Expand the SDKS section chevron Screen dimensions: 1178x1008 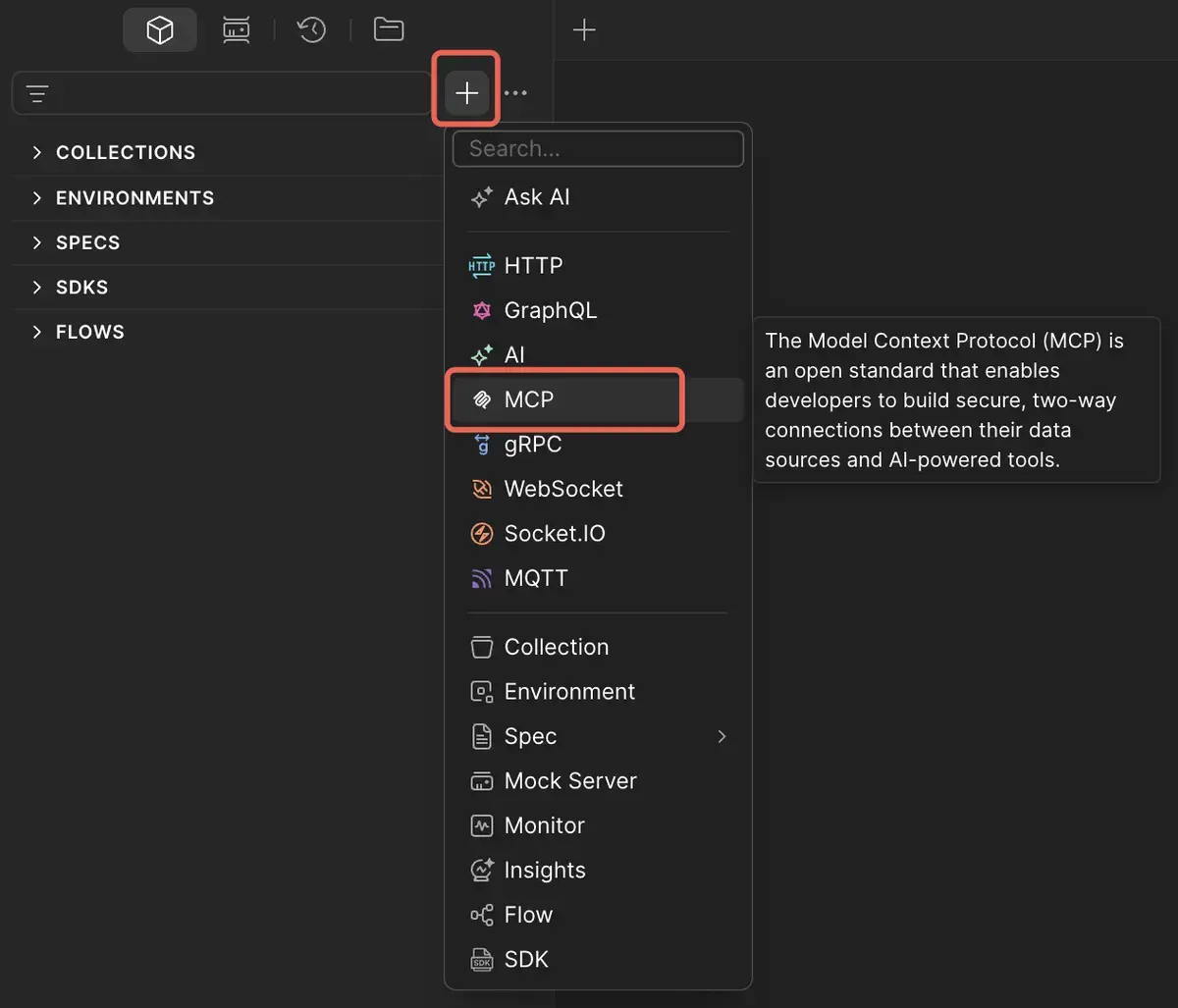click(x=37, y=288)
